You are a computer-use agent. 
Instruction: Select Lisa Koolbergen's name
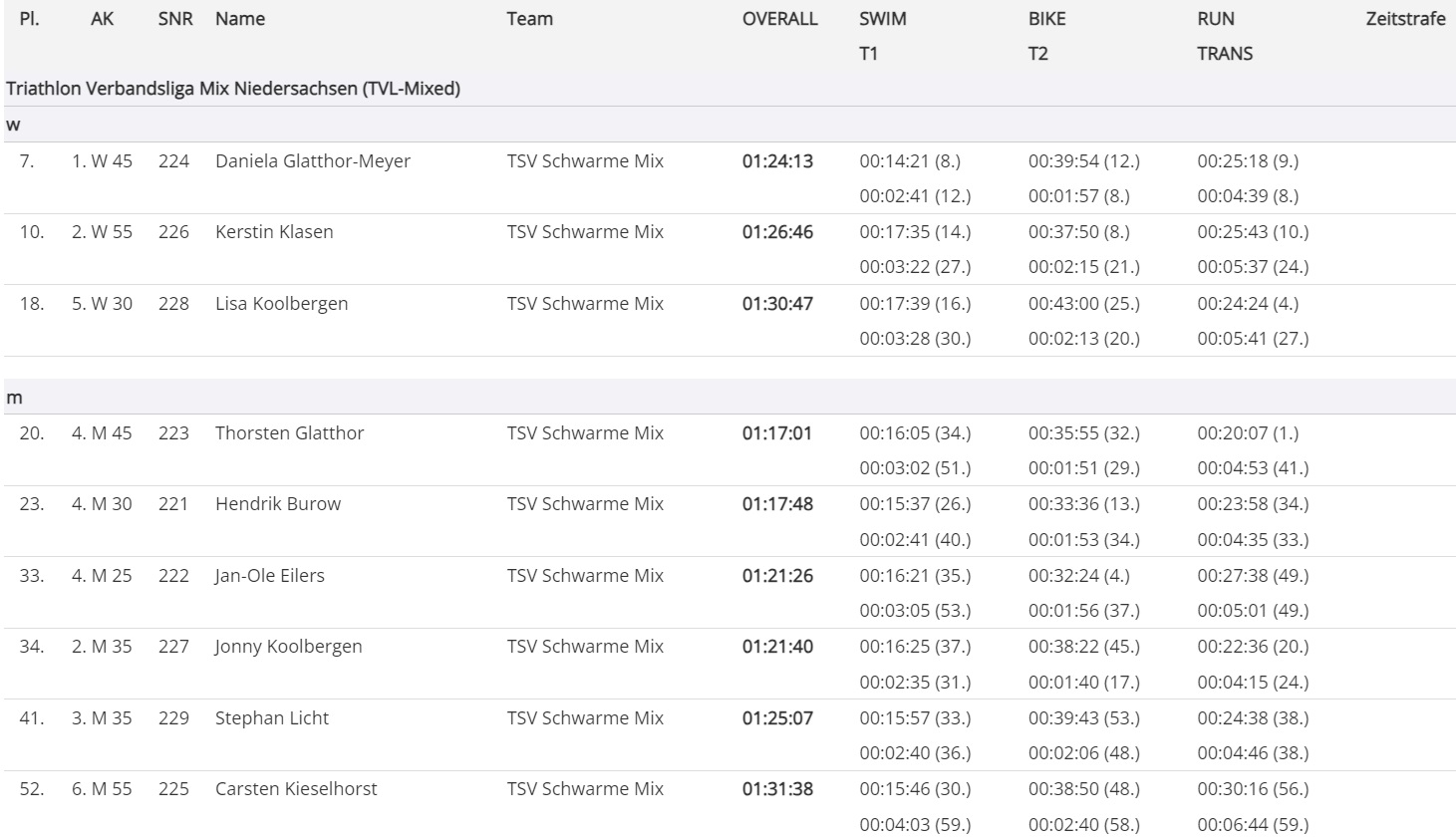pyautogui.click(x=281, y=304)
